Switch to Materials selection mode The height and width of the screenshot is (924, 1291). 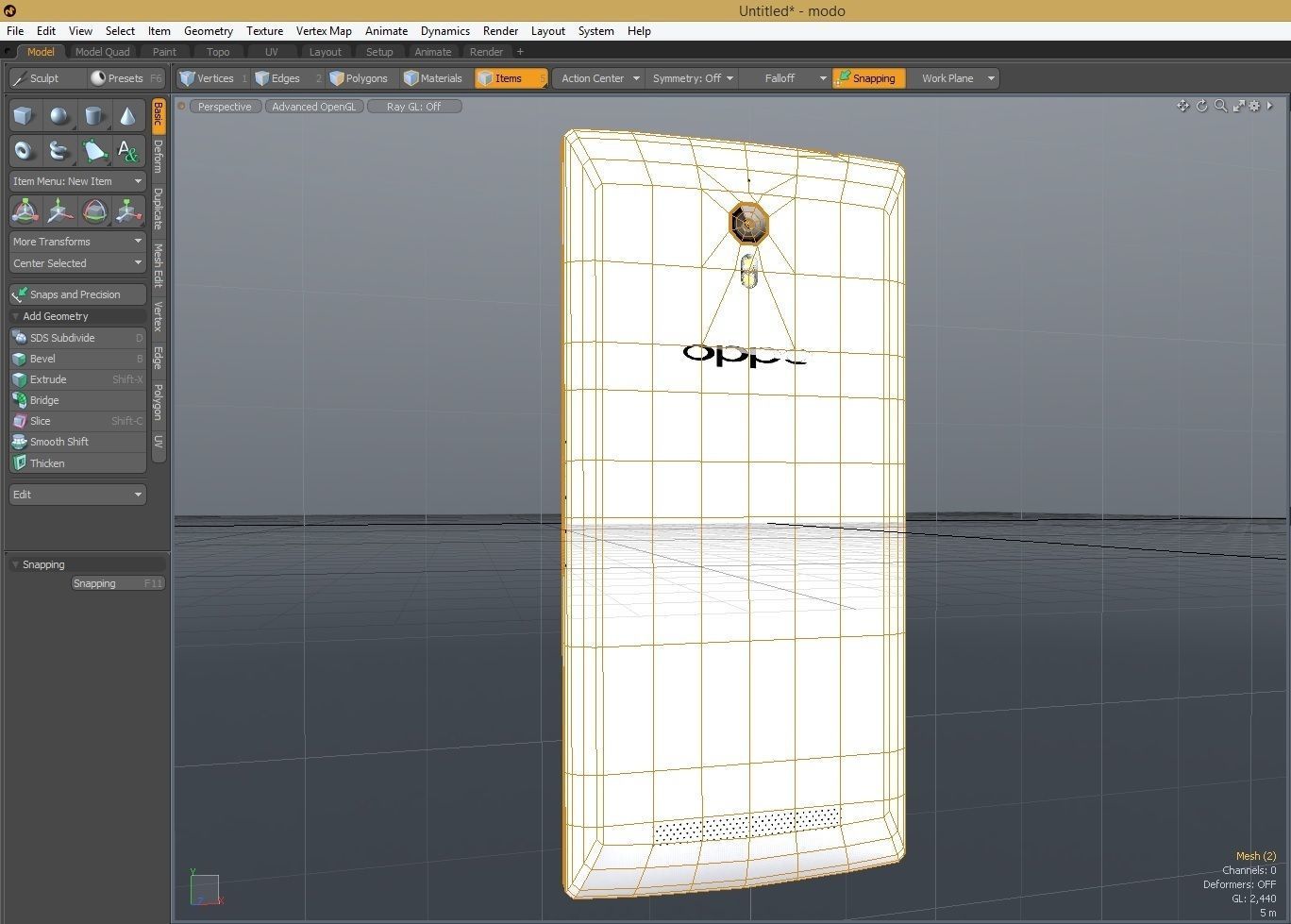click(x=437, y=78)
